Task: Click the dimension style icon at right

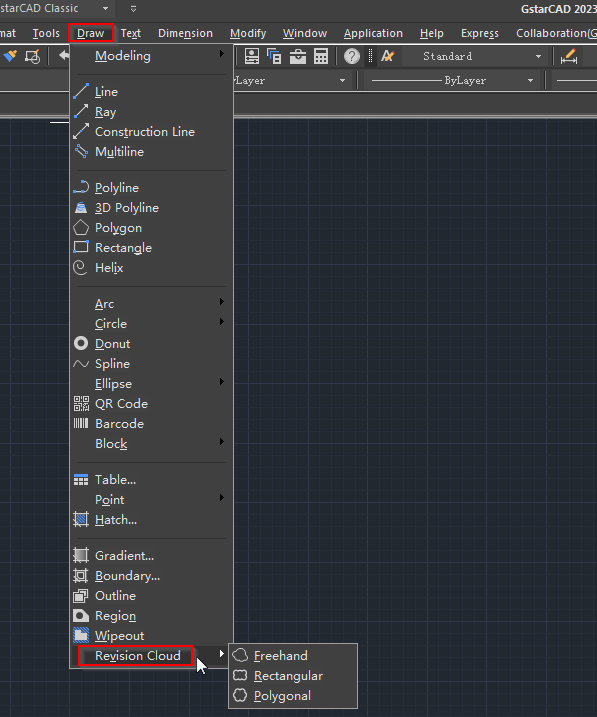Action: click(x=569, y=57)
